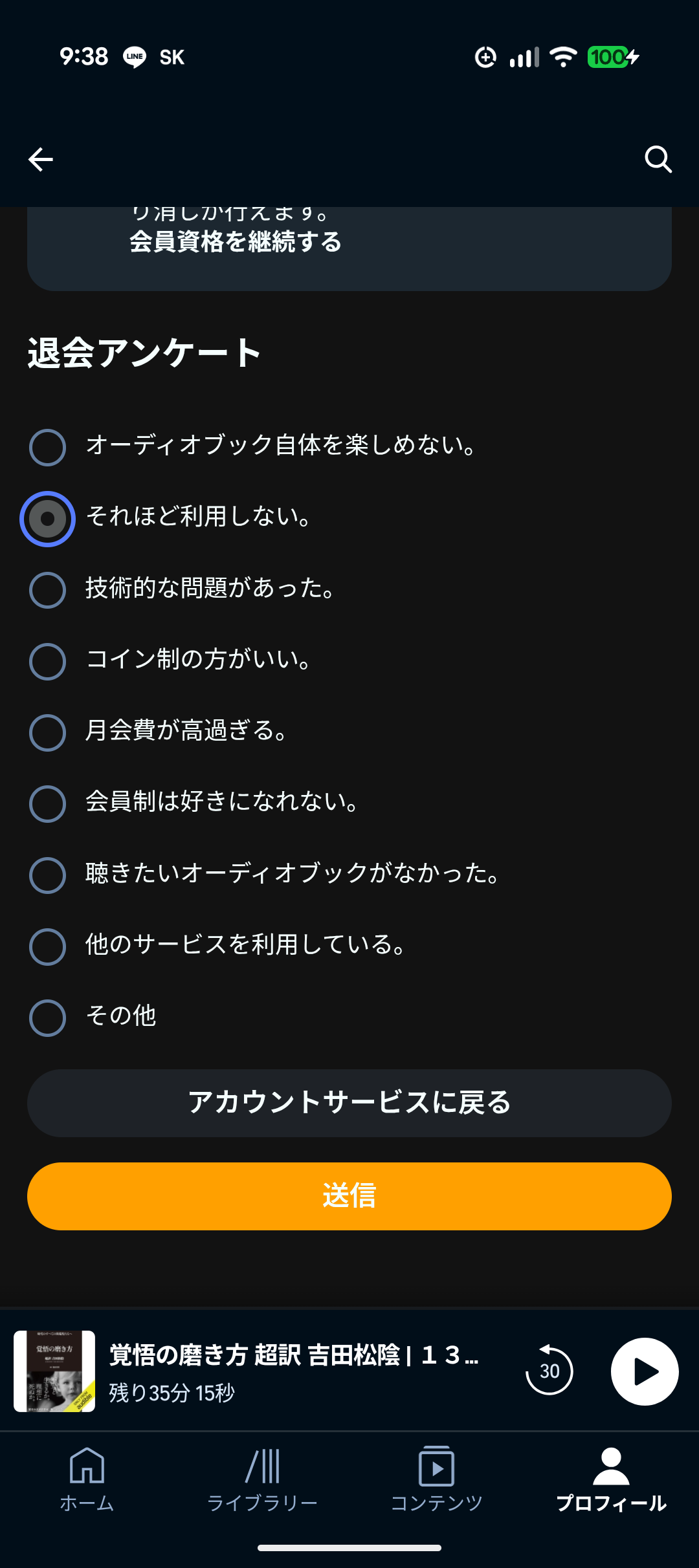Play the audiobook in mini player

pos(644,1371)
